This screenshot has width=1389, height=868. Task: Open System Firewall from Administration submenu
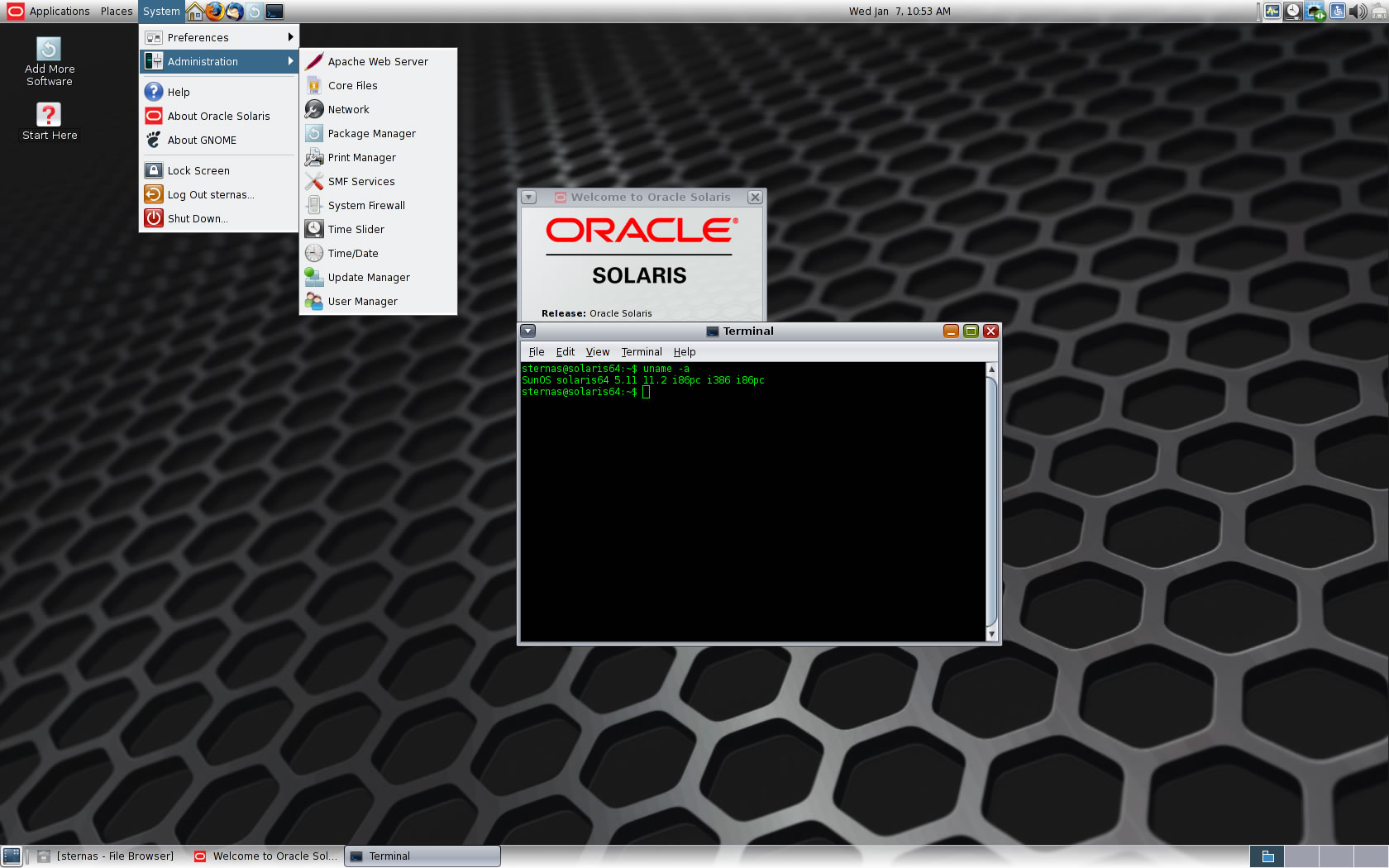click(x=379, y=205)
